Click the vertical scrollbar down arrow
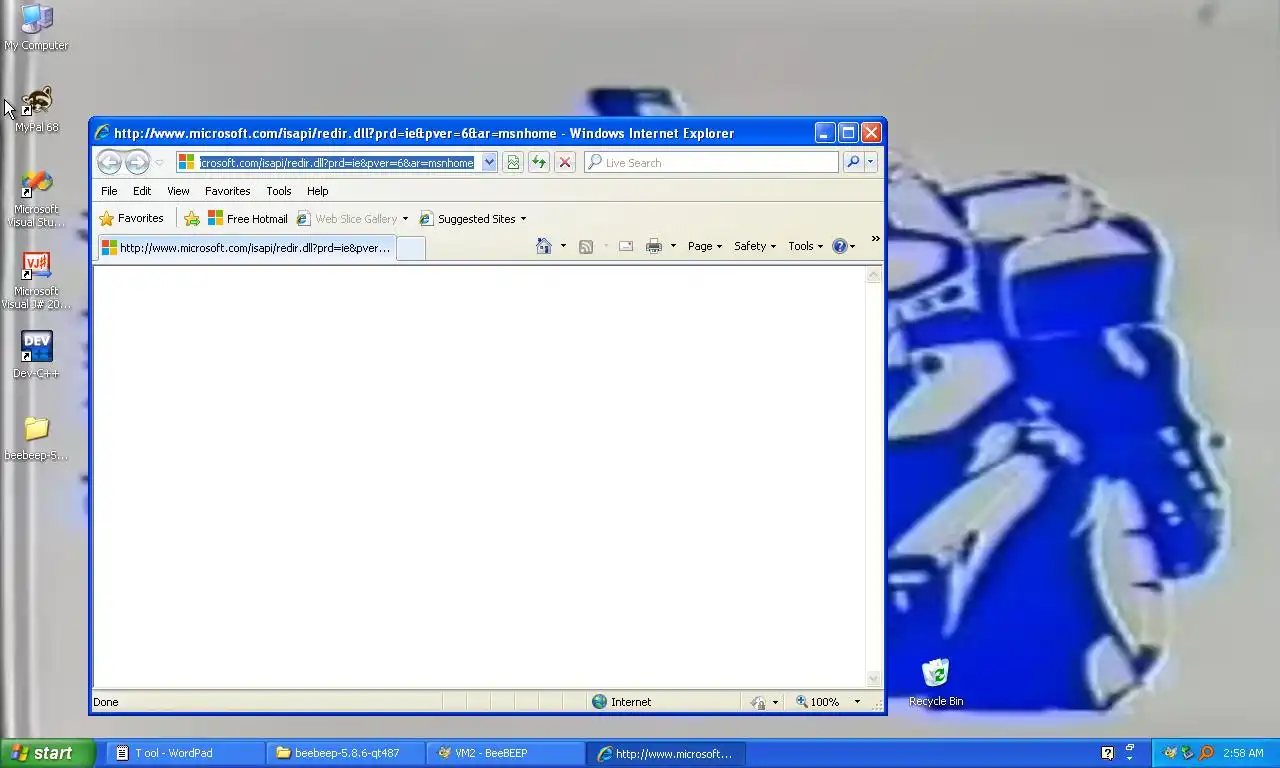 (x=874, y=679)
